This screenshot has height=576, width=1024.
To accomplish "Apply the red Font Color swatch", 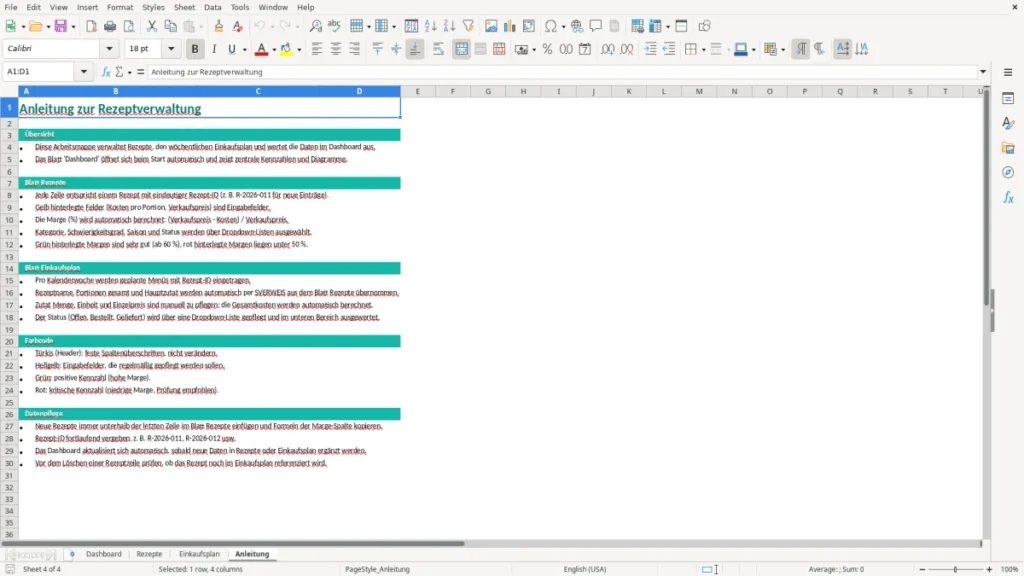I will (x=261, y=49).
